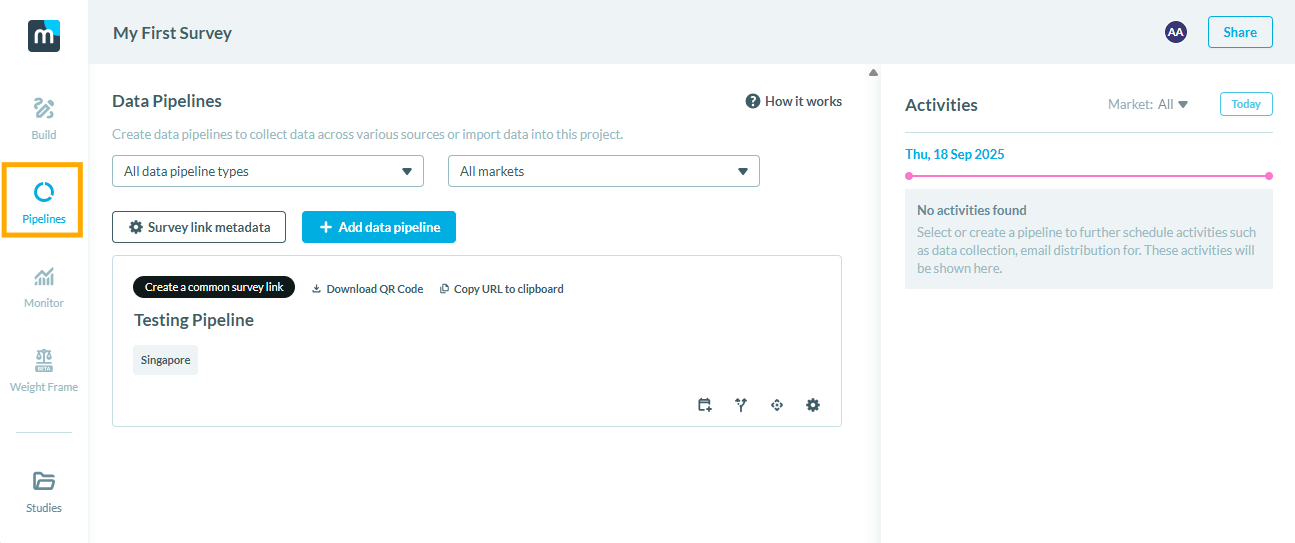The width and height of the screenshot is (1295, 543).
Task: Click the app logo in the sidebar
Action: point(44,35)
